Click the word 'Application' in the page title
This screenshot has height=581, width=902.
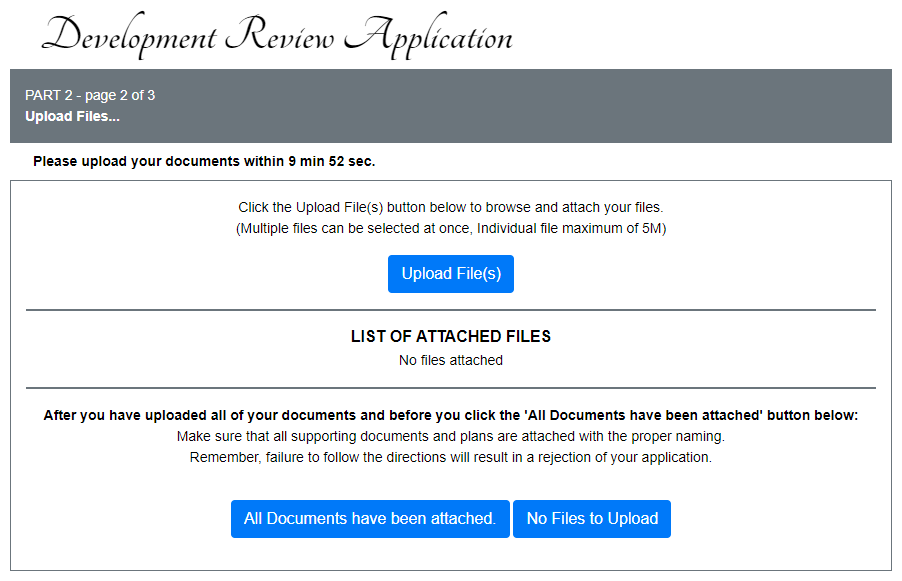click(x=428, y=37)
